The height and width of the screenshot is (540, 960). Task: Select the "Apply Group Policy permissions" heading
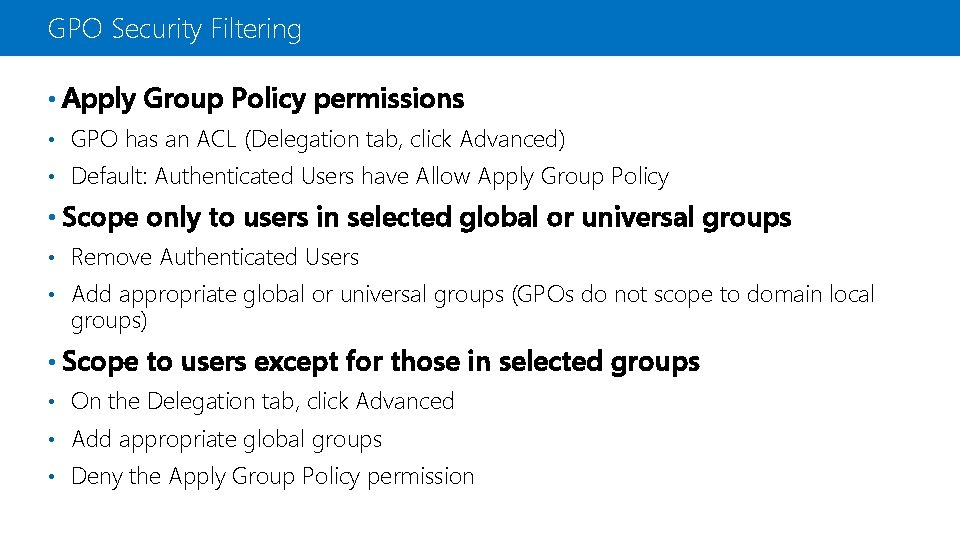pos(263,99)
